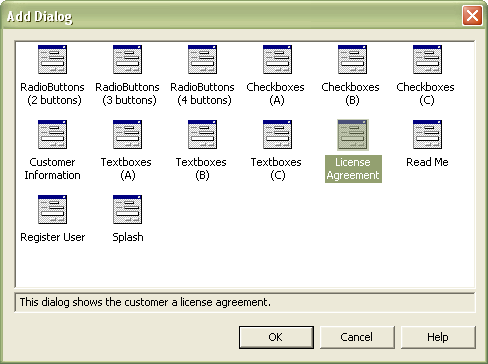Choose the Register User dialog icon
488x364 pixels.
click(x=52, y=210)
